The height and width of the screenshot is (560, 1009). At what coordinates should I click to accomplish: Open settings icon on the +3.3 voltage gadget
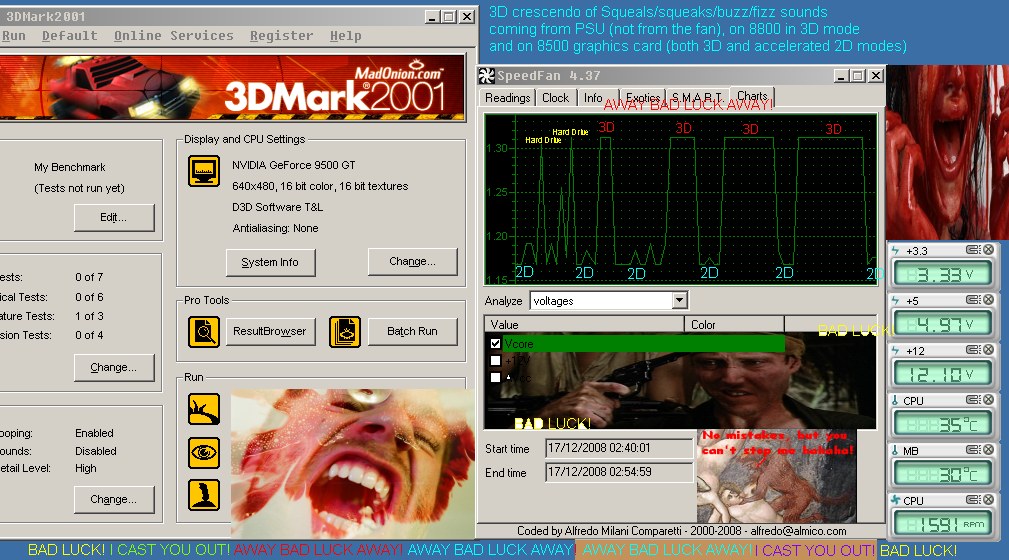(x=973, y=250)
